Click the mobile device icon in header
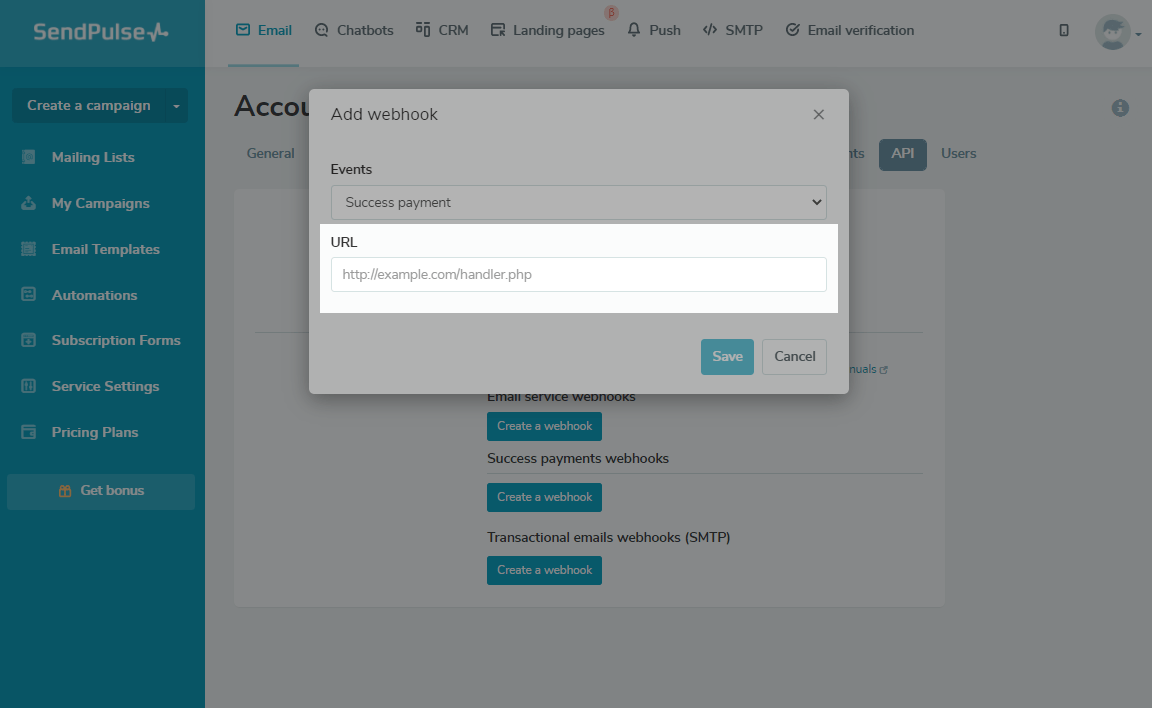 pyautogui.click(x=1064, y=30)
